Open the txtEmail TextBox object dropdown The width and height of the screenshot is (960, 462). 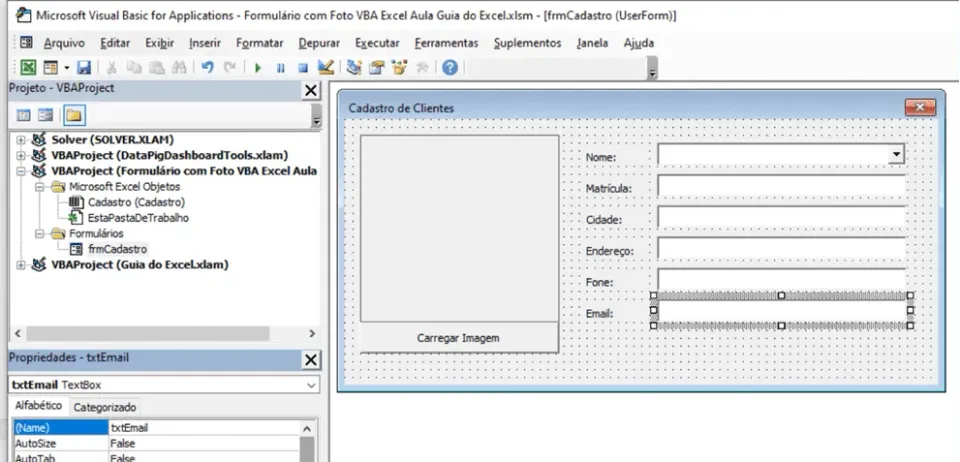(312, 385)
